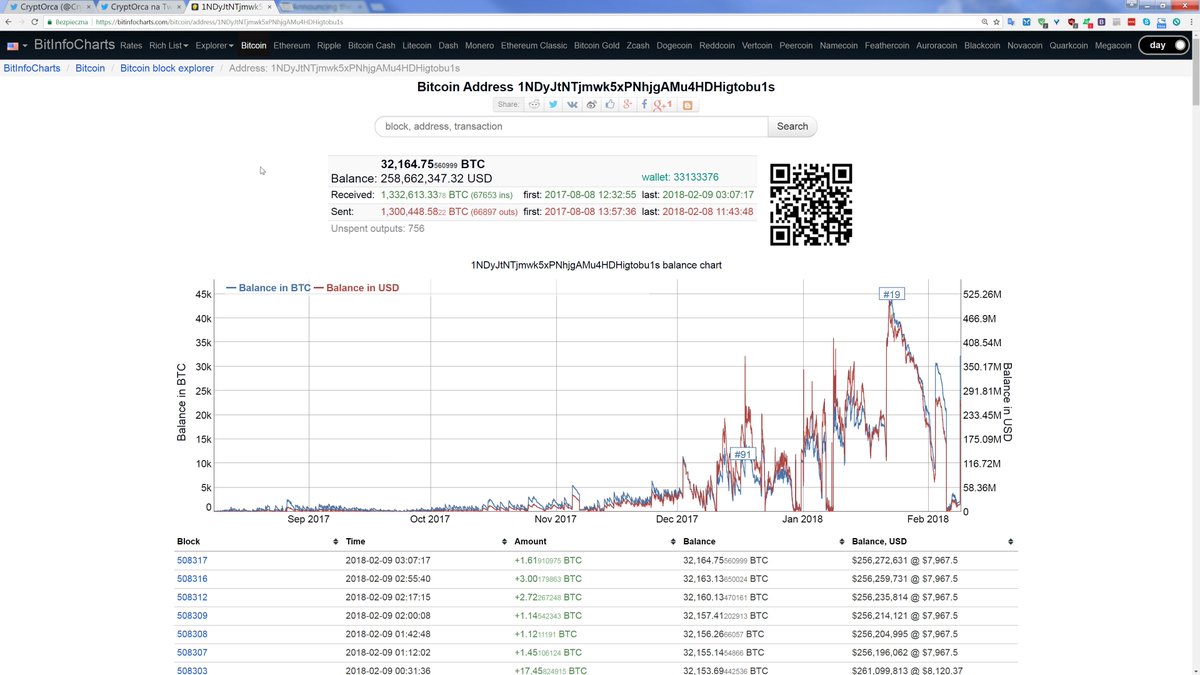Screen dimensions: 1200x675
Task: Open Chrome's three-dot menu
Action: pos(1191,21)
